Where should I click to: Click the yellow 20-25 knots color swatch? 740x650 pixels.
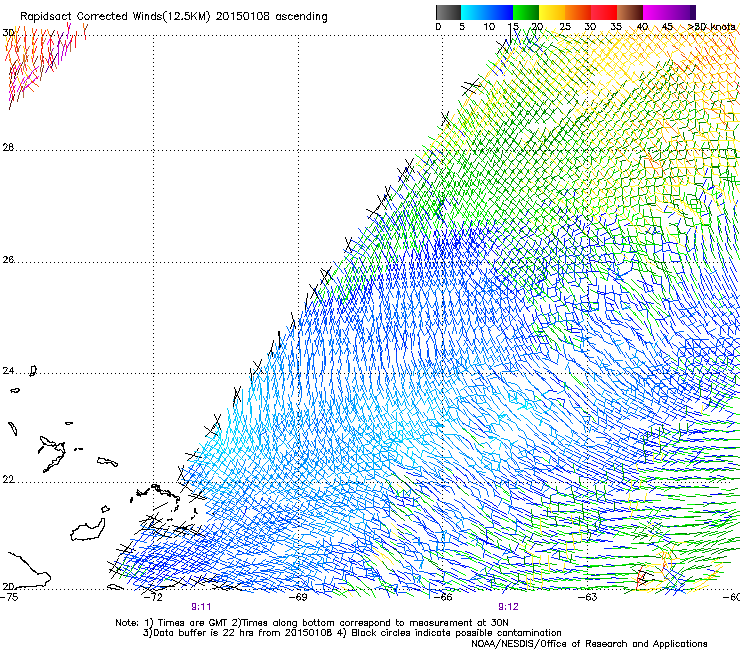click(552, 12)
